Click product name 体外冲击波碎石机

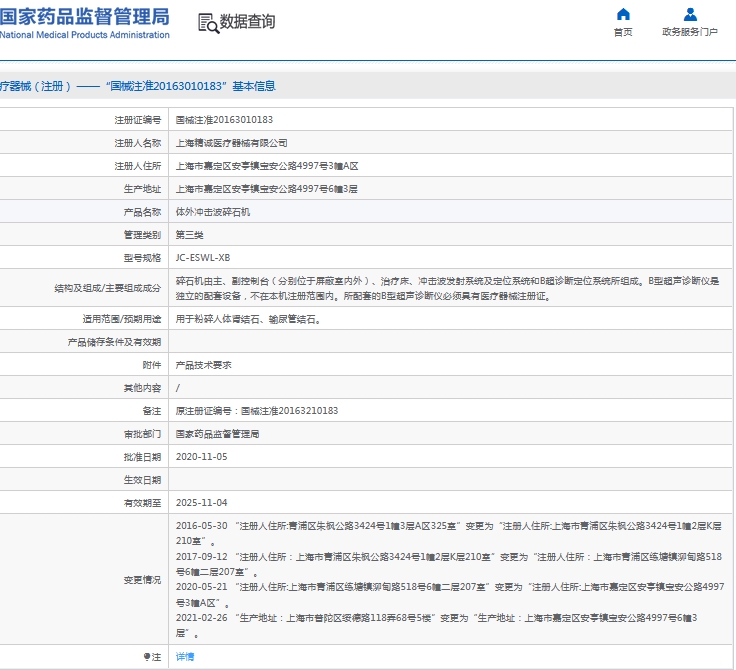pyautogui.click(x=213, y=212)
